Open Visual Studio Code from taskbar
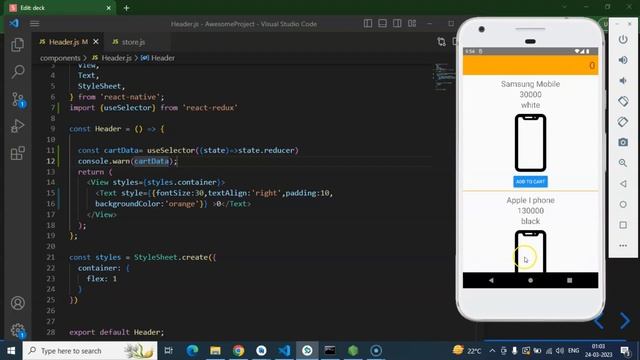The width and height of the screenshot is (640, 360). [284, 351]
